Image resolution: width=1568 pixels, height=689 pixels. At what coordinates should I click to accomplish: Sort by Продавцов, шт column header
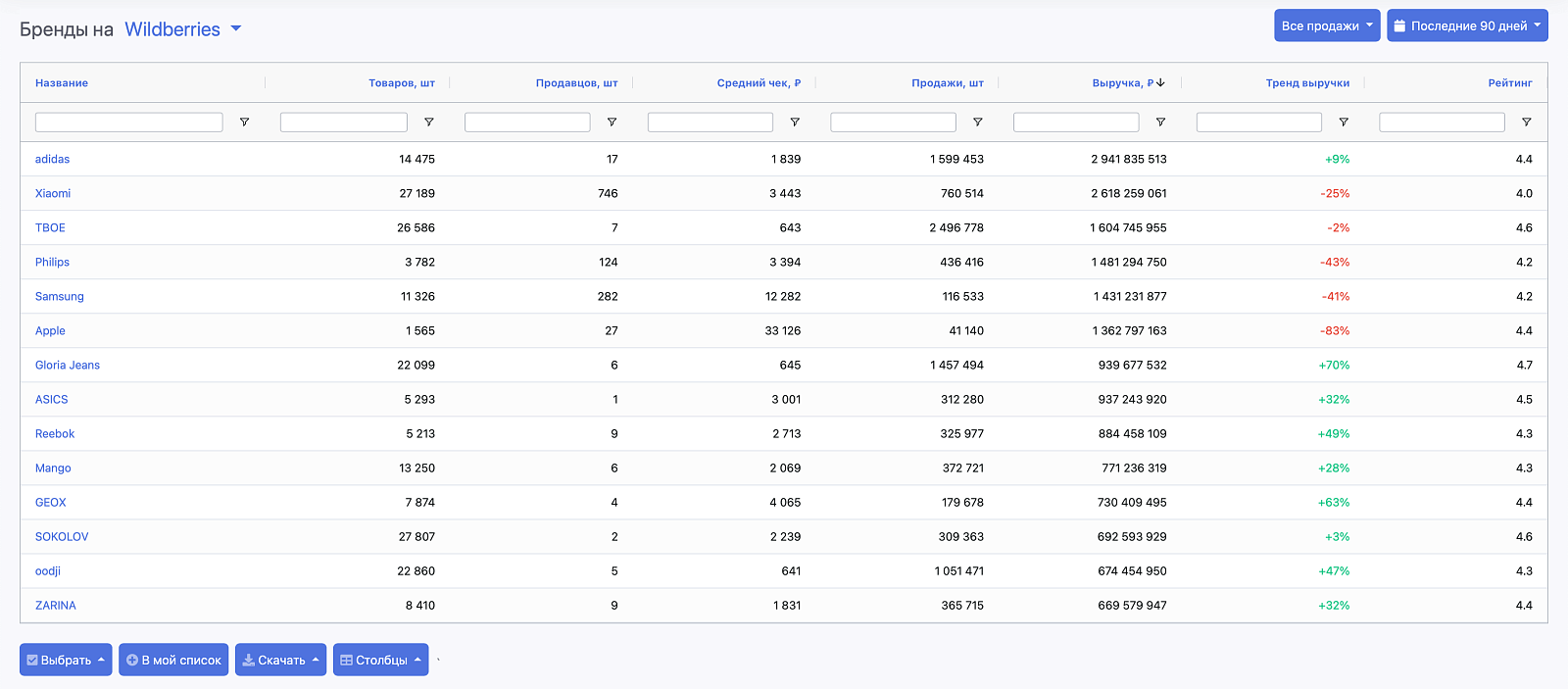click(577, 83)
